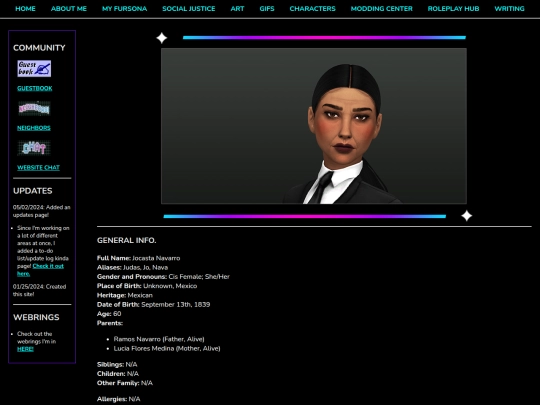Go to the GIFs page
The image size is (540, 405).
pos(267,9)
